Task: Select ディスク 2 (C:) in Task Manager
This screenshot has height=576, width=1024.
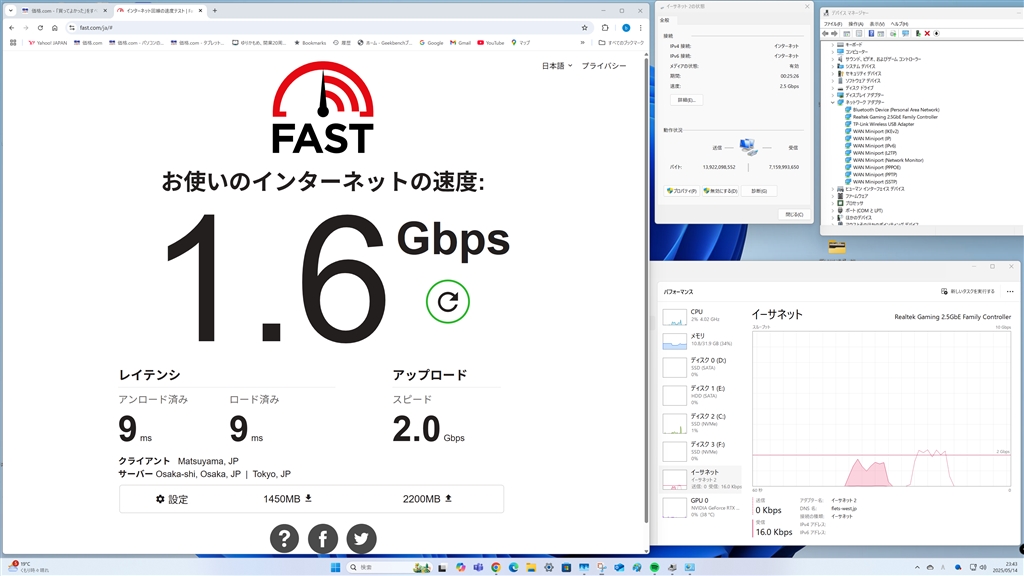Action: (x=701, y=423)
